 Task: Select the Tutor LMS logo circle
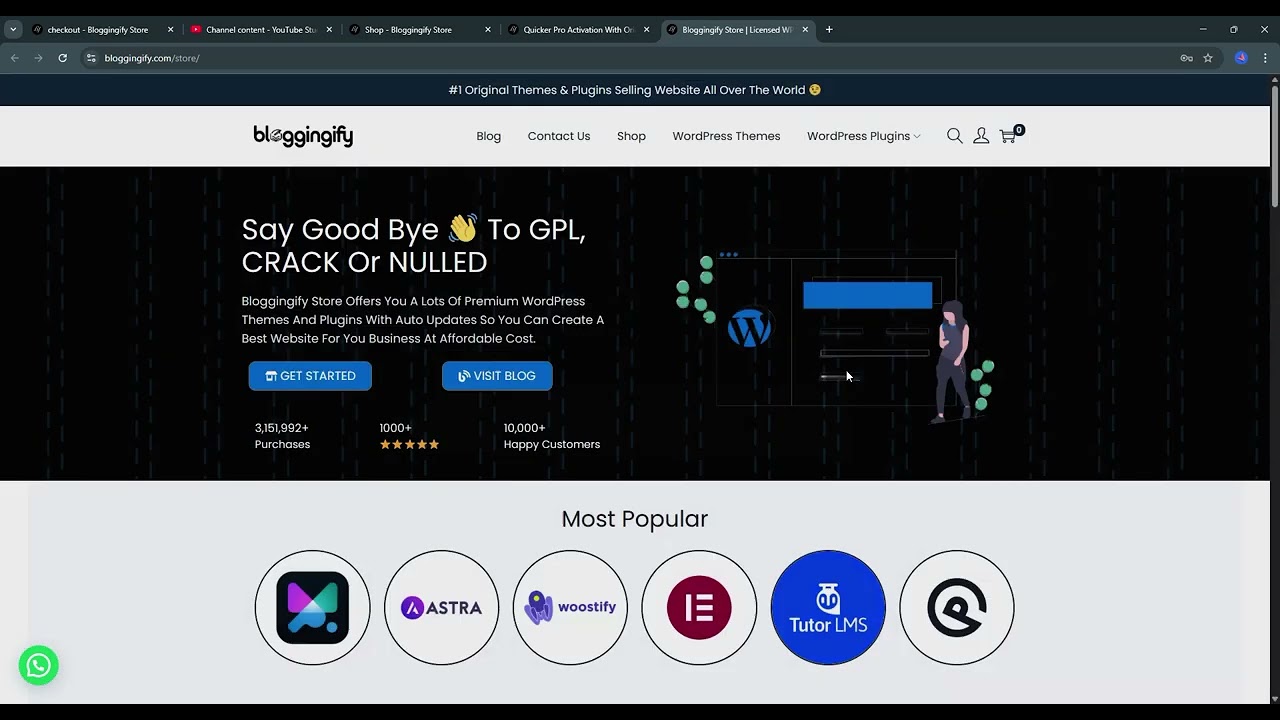(x=828, y=607)
